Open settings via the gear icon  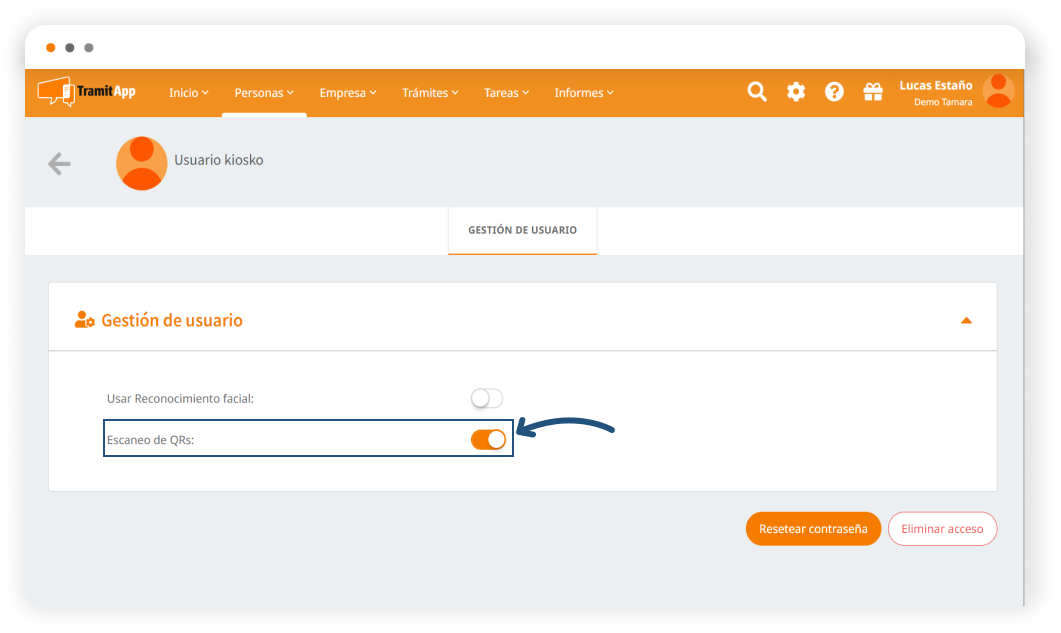click(x=796, y=92)
